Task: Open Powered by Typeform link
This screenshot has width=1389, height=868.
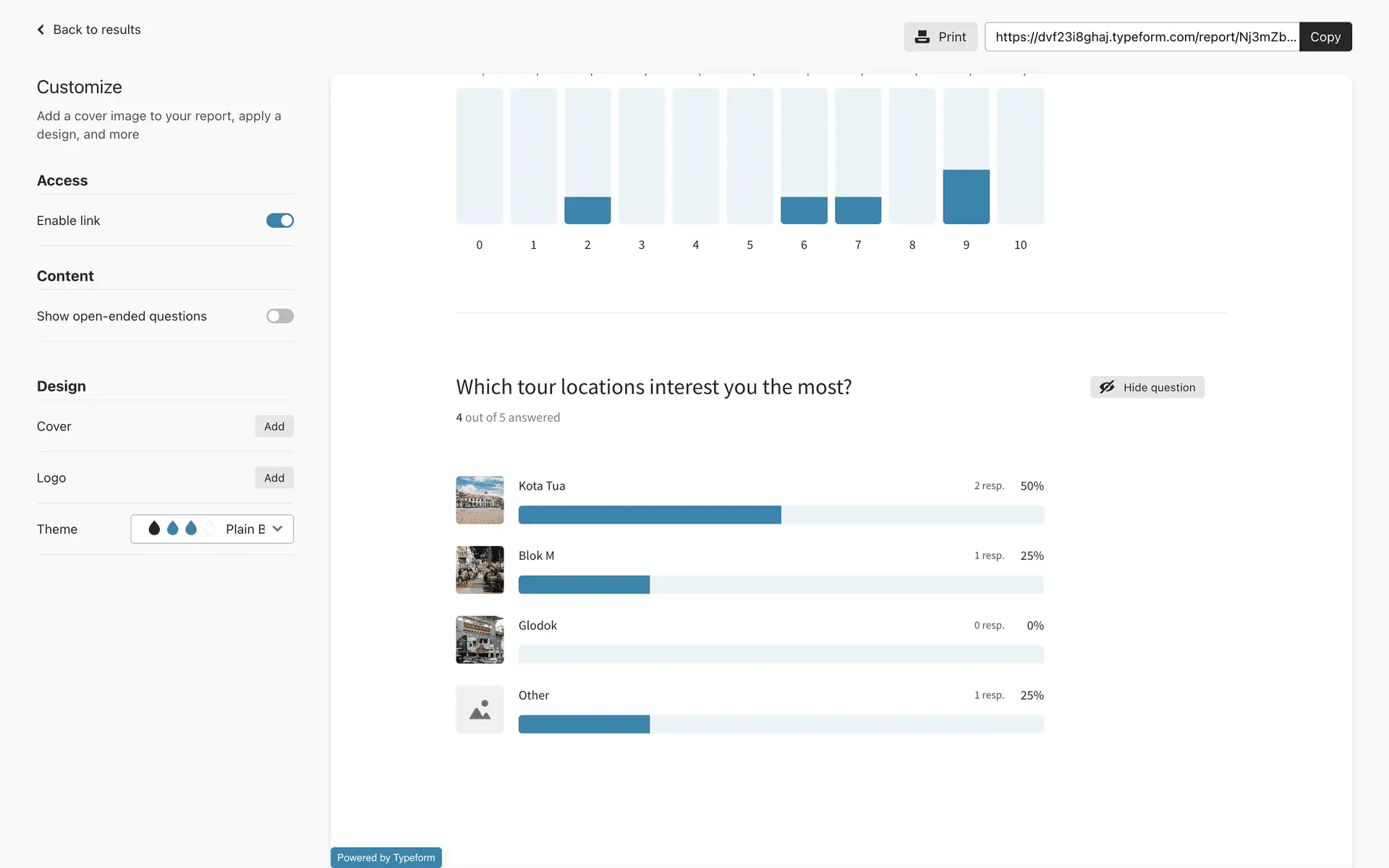Action: click(x=386, y=857)
